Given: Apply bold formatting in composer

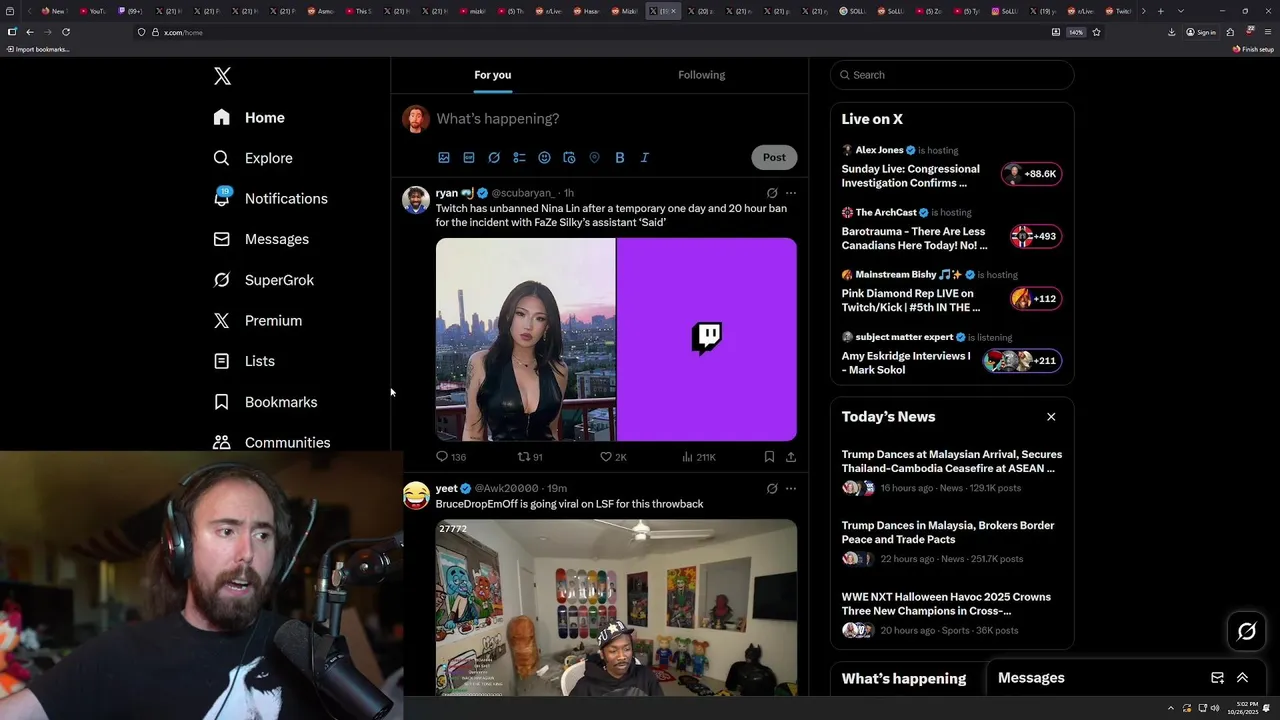Looking at the screenshot, I should (x=620, y=158).
